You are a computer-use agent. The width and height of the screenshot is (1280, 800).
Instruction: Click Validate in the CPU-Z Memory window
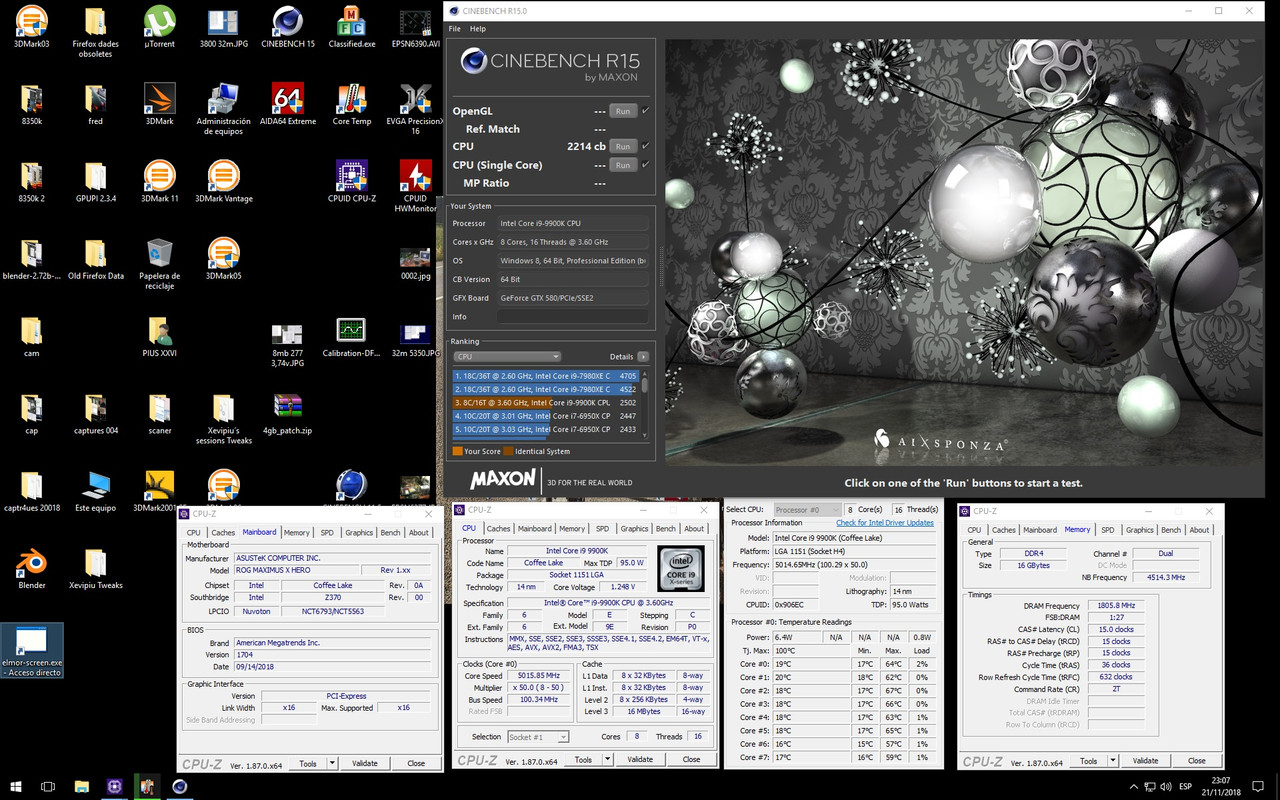[x=1145, y=761]
